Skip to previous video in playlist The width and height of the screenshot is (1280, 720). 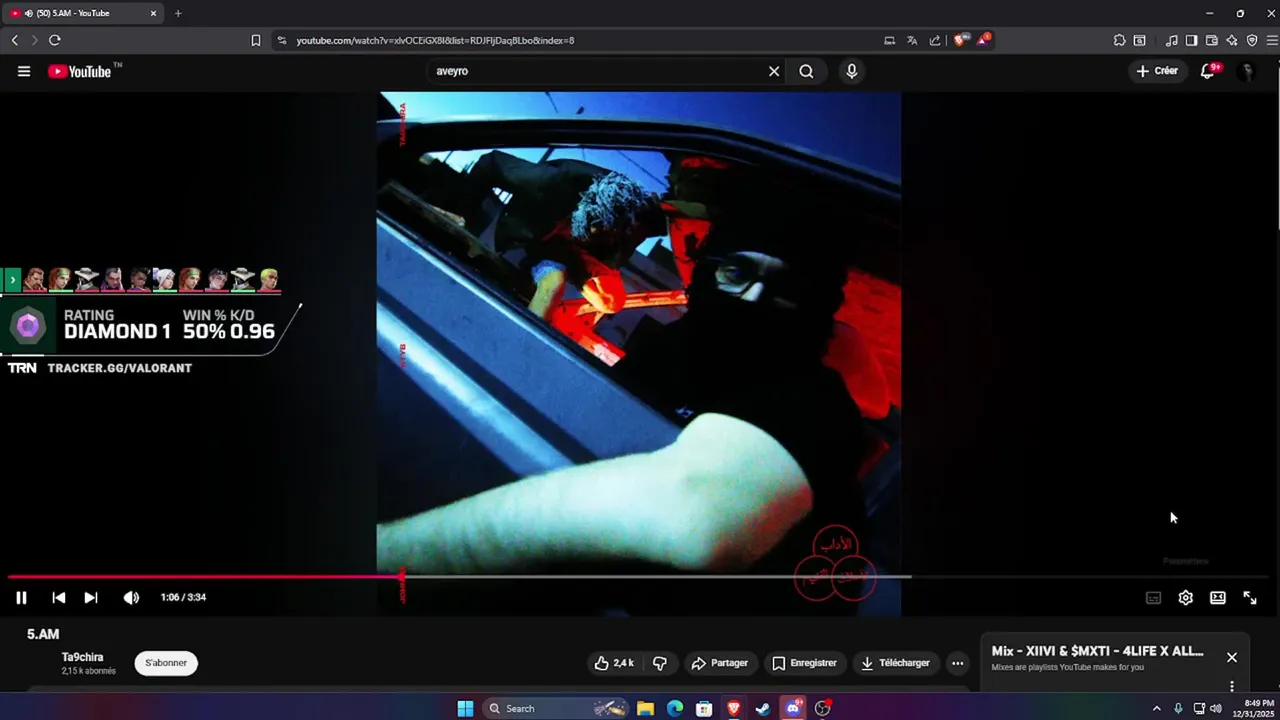click(58, 597)
